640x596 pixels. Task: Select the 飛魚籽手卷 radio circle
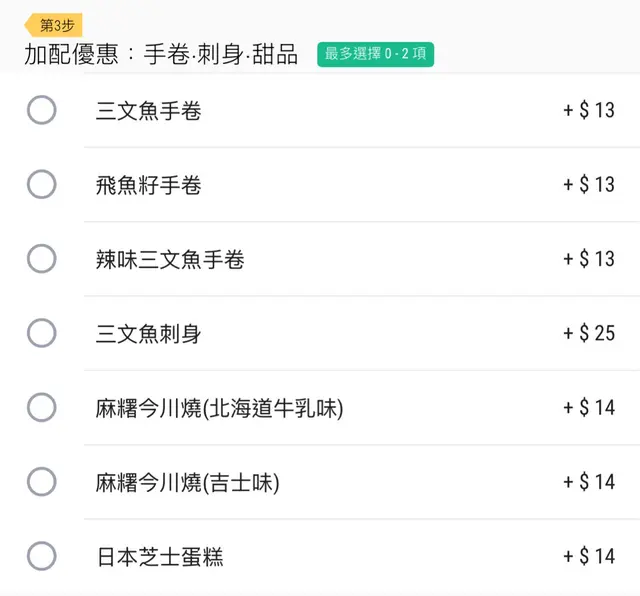point(41,184)
